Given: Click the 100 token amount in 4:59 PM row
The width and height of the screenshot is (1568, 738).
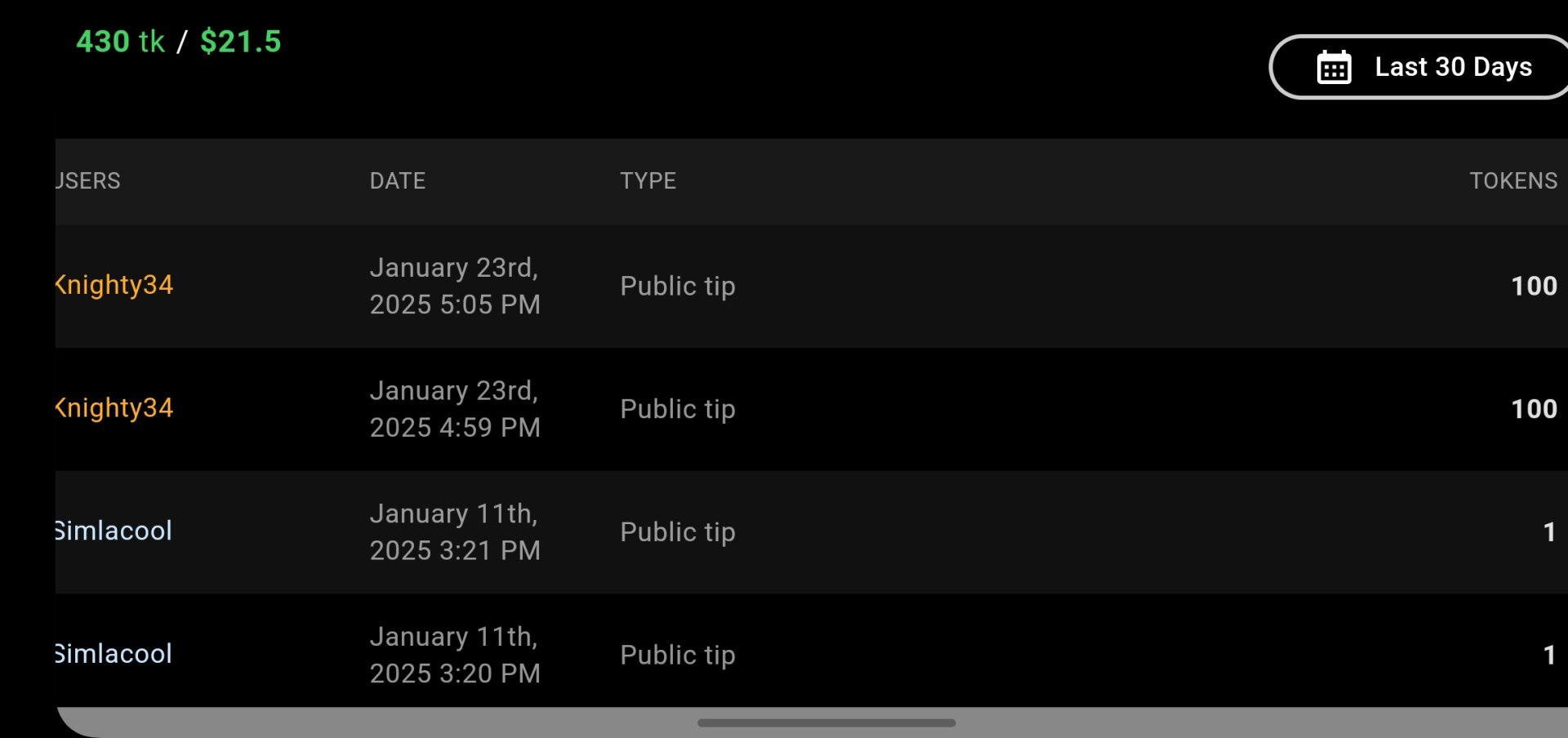Looking at the screenshot, I should pyautogui.click(x=1533, y=408).
